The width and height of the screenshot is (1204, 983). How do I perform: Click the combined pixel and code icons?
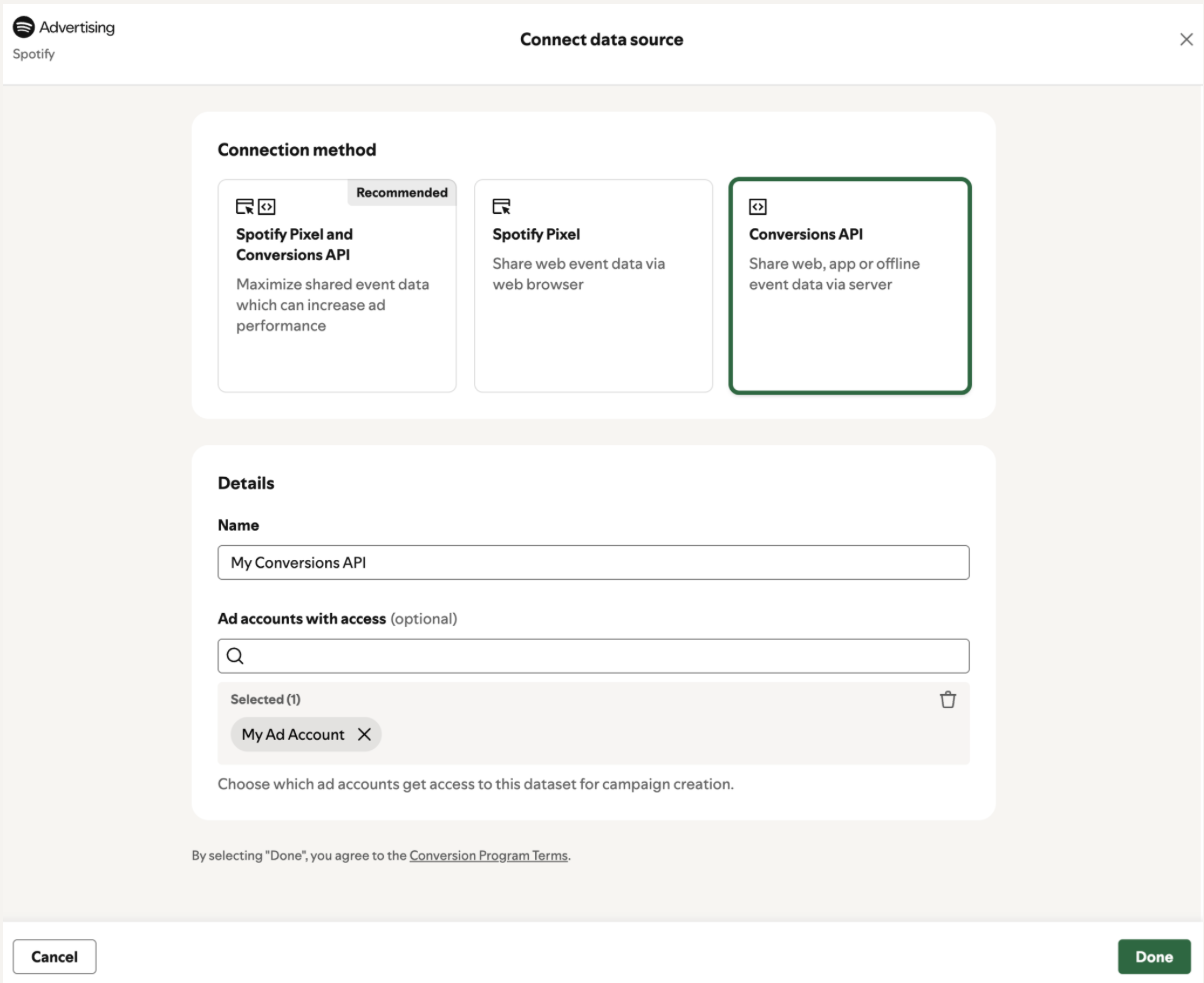pos(256,207)
